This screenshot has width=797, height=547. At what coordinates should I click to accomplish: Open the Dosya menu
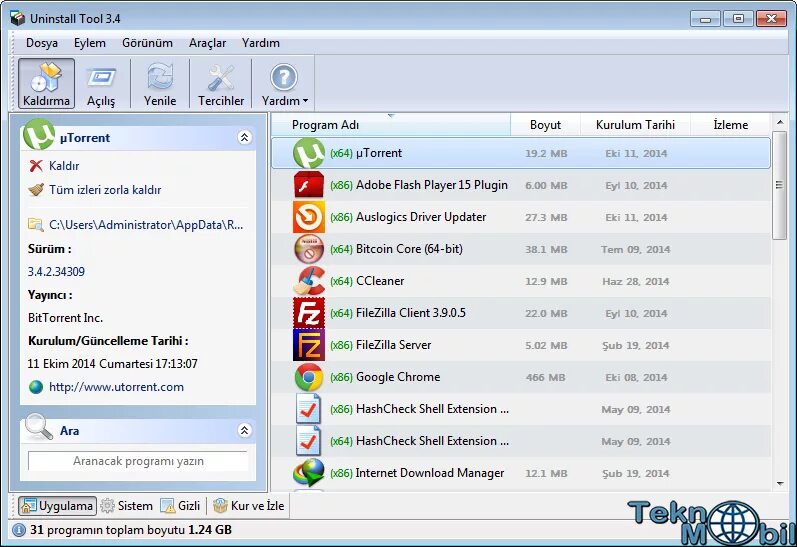(x=42, y=43)
